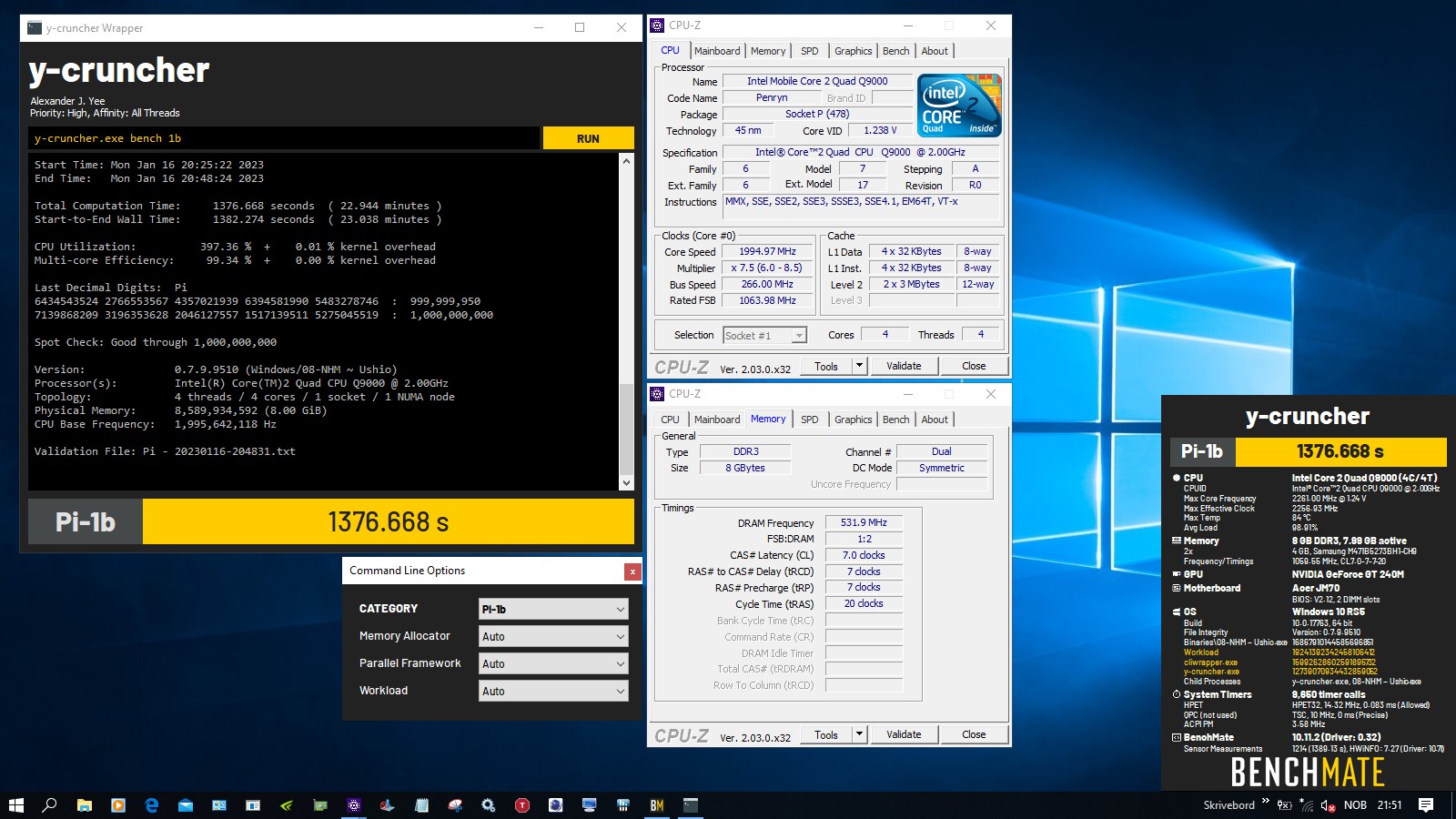
Task: Click Tools button in top CPU-Z window
Action: tap(826, 366)
